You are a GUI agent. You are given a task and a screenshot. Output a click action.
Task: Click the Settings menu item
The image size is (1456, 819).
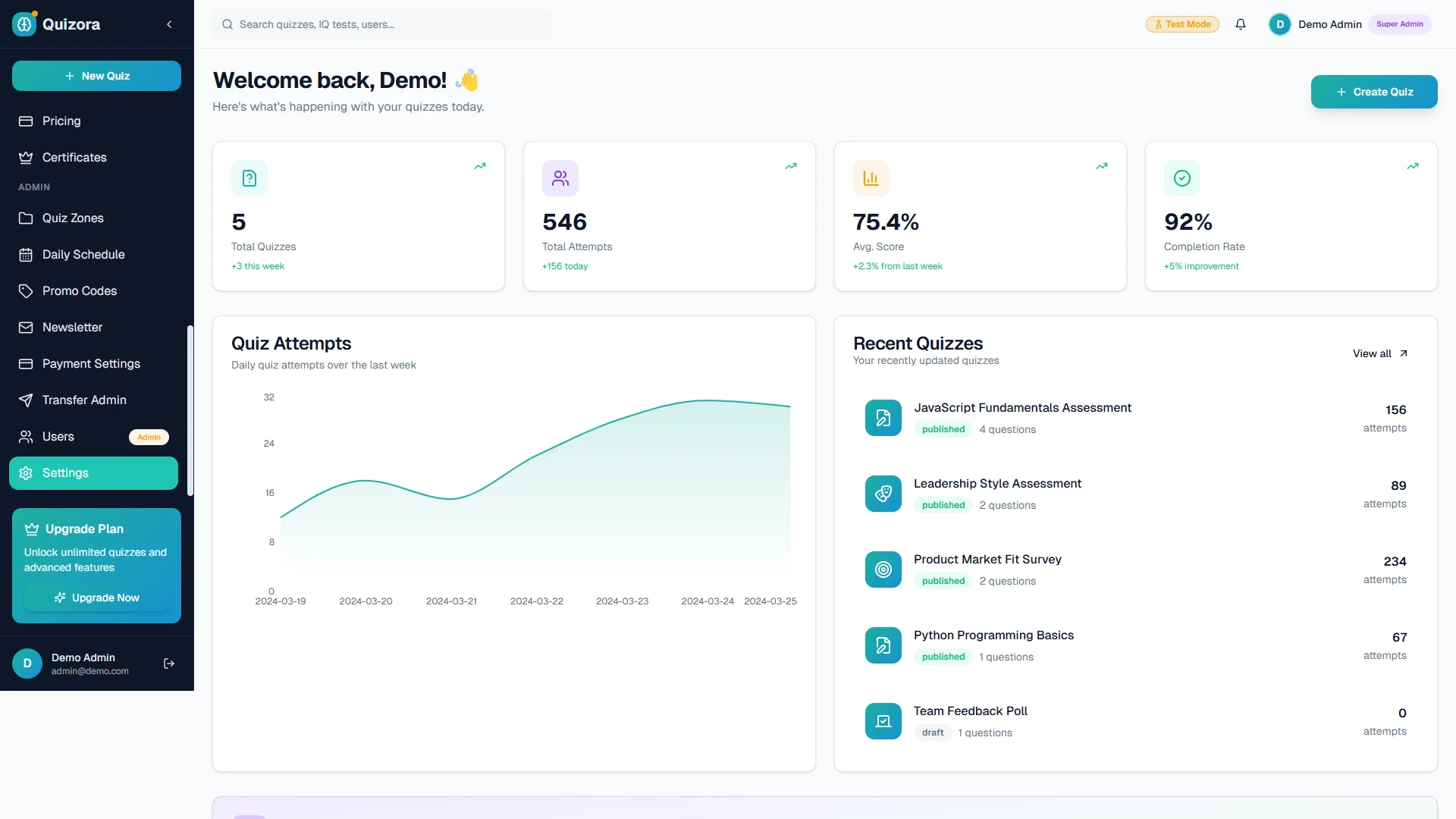click(x=93, y=473)
